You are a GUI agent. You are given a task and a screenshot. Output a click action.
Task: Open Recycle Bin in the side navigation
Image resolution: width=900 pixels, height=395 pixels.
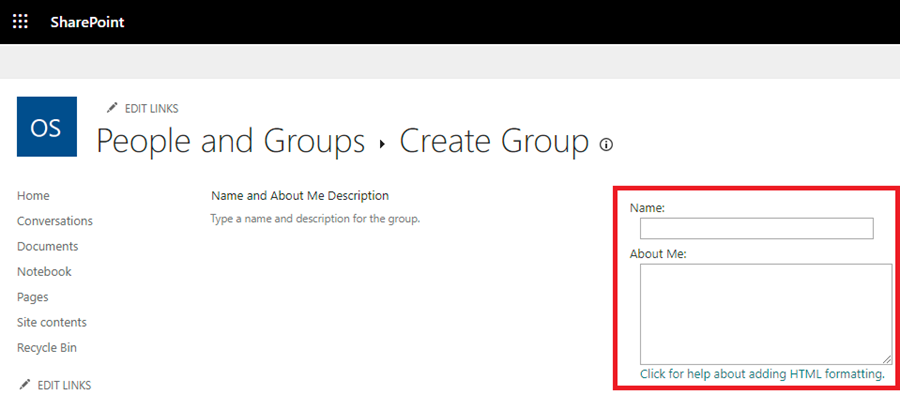(x=47, y=347)
